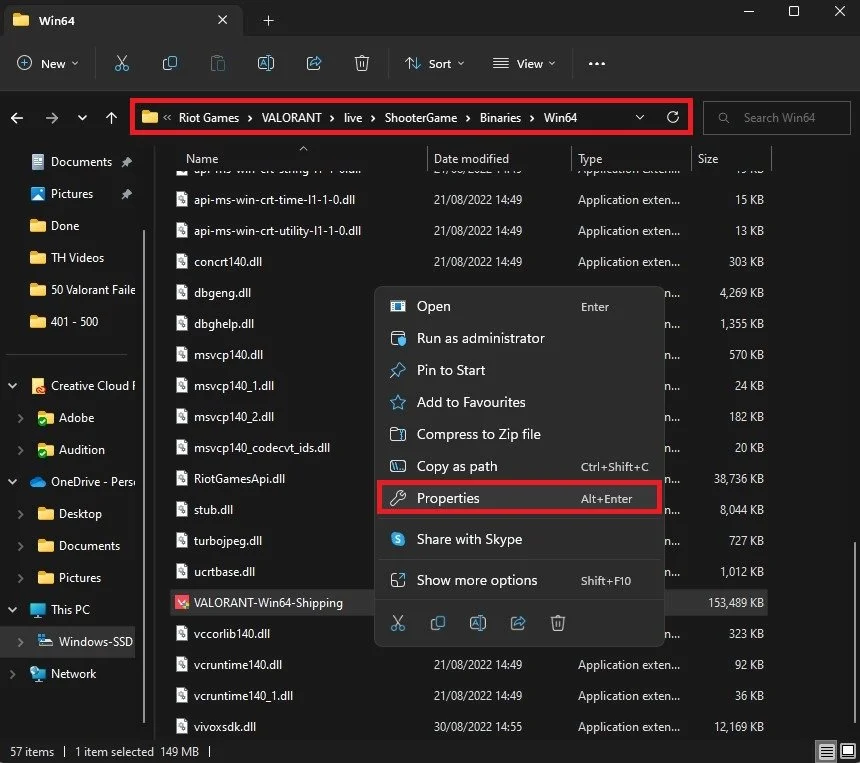The image size is (860, 763).
Task: Open the View dropdown
Action: tap(524, 63)
